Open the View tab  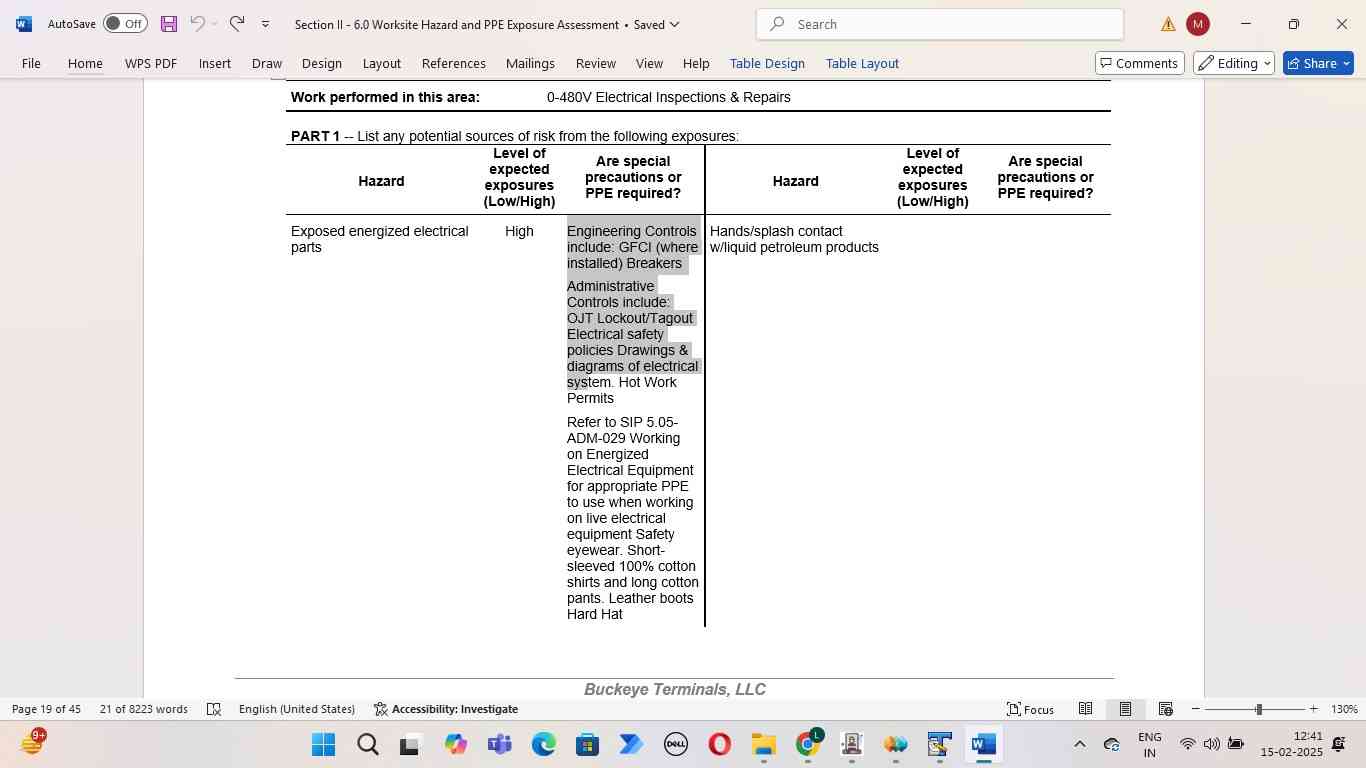pos(649,63)
